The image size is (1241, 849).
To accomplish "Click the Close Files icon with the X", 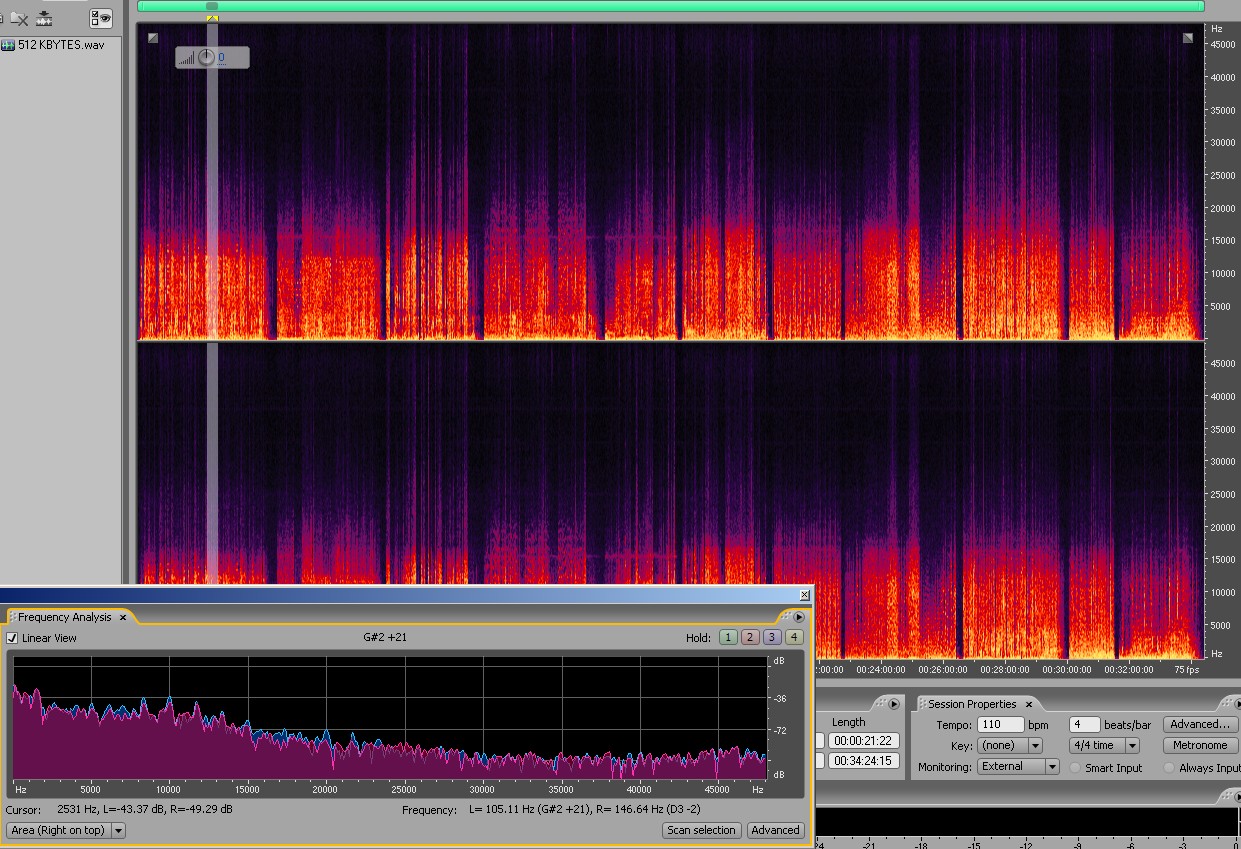I will click(19, 18).
